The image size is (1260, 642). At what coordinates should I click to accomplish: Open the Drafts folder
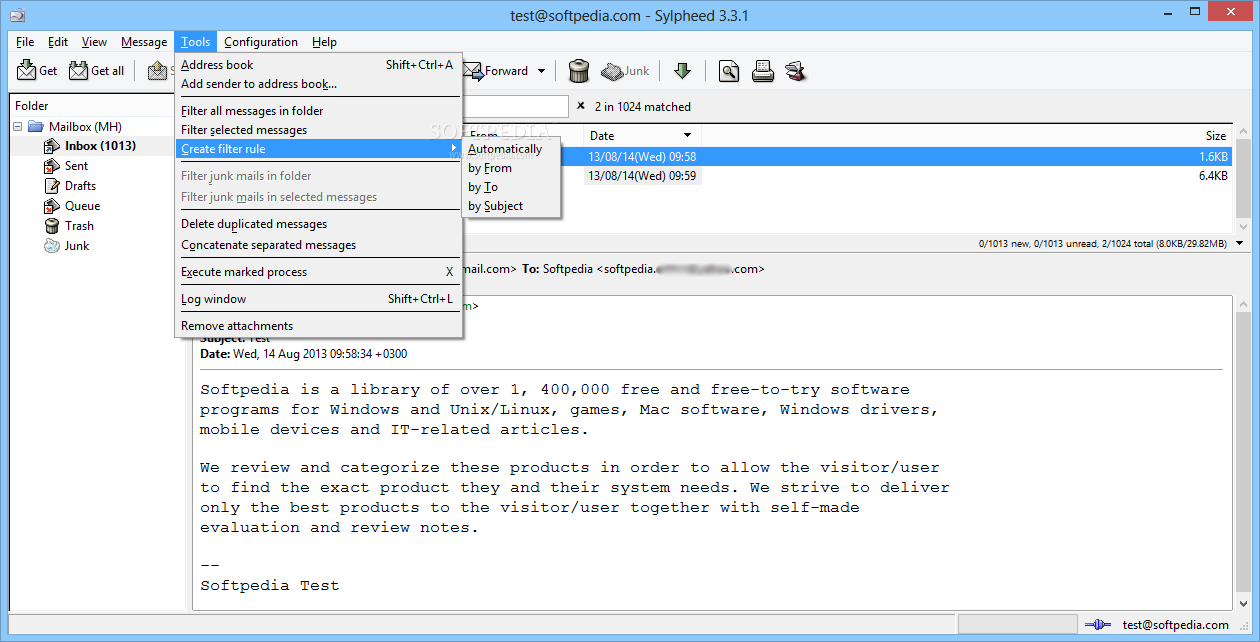tap(80, 186)
